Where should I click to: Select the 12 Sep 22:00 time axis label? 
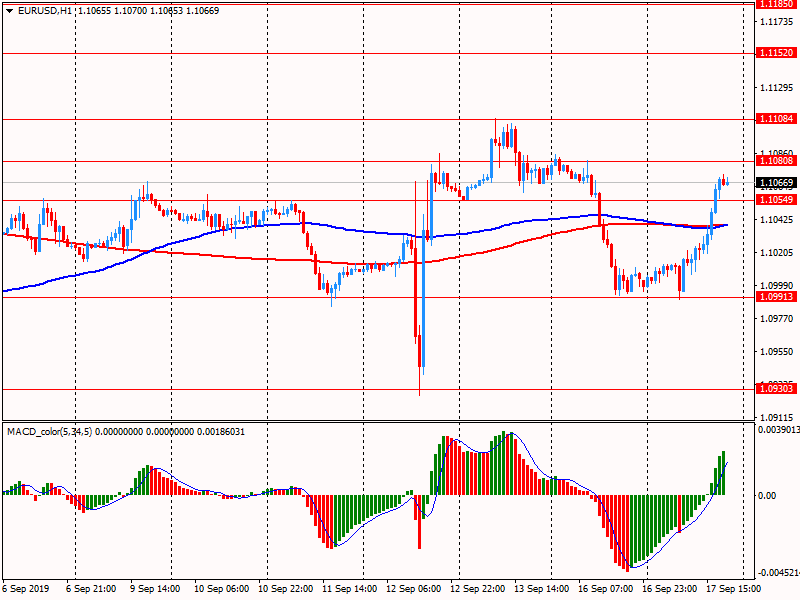click(478, 589)
